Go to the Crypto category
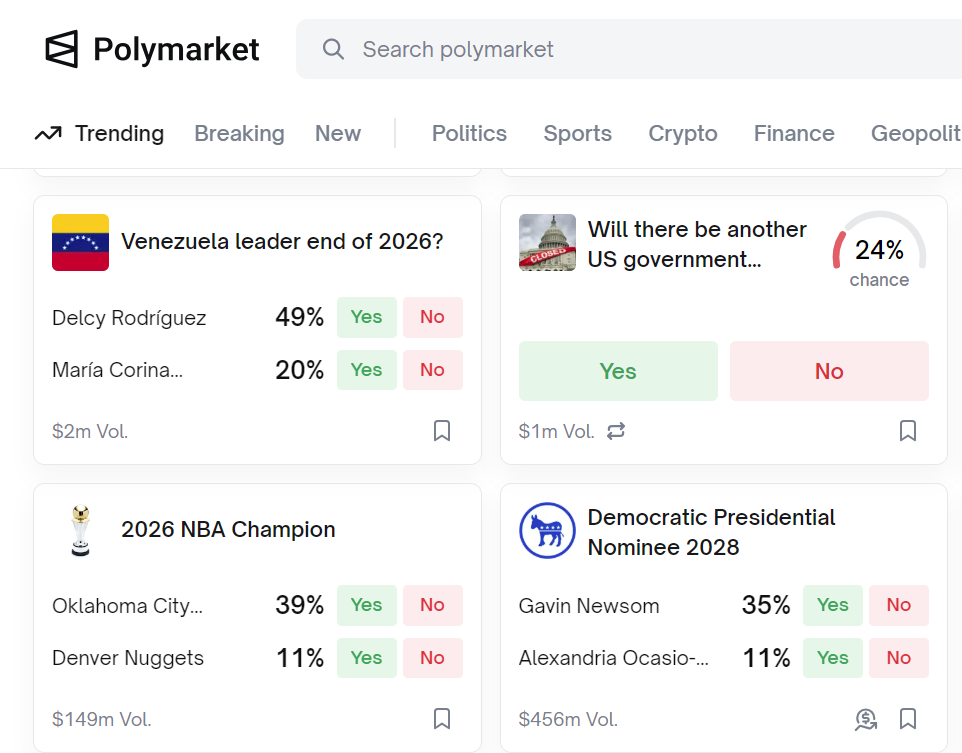The height and width of the screenshot is (753, 962). tap(683, 133)
